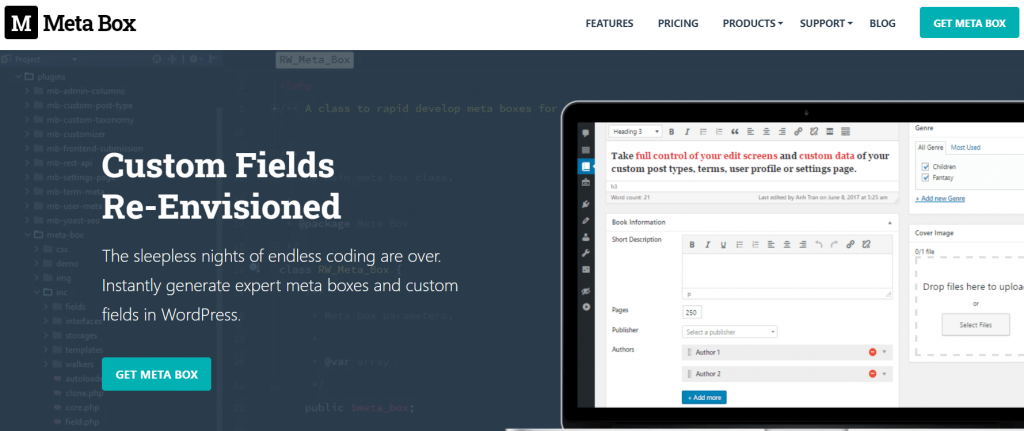Expand the Author 1 row arrow
This screenshot has height=431, width=1024.
pos(884,353)
